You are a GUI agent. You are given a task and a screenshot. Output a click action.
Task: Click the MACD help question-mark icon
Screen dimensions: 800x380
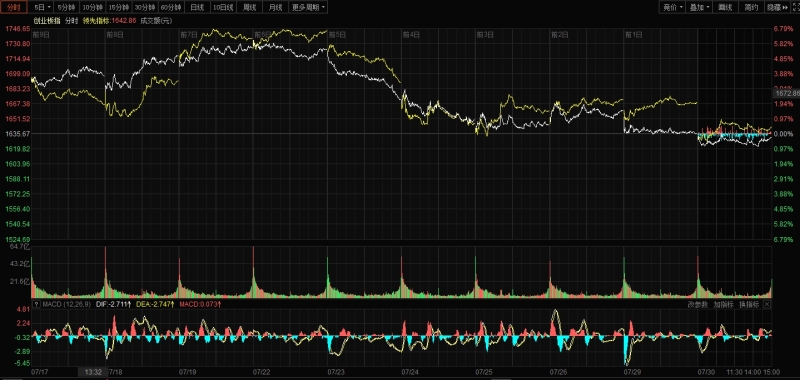tap(36, 304)
